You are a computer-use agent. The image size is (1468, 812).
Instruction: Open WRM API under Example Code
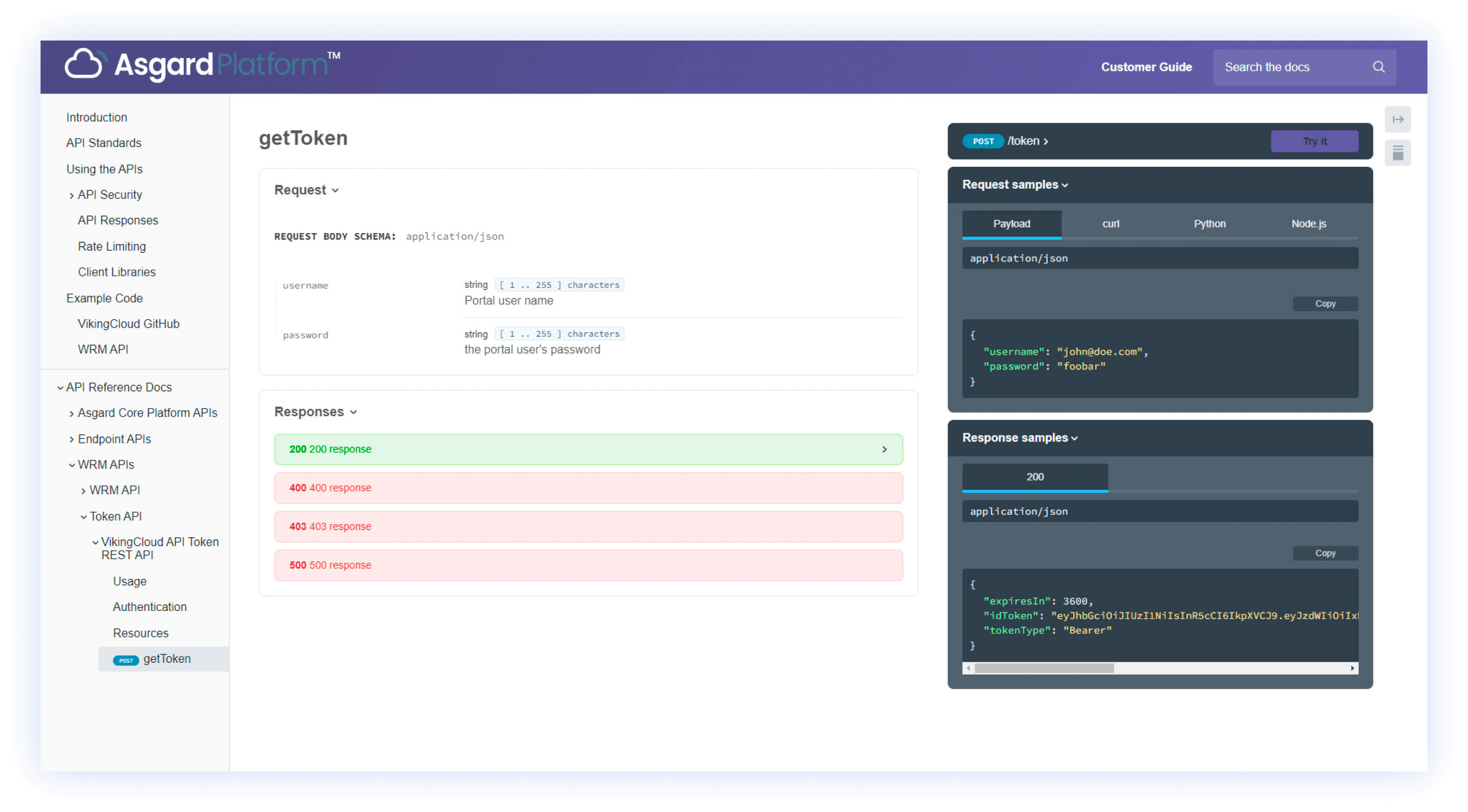pyautogui.click(x=103, y=349)
